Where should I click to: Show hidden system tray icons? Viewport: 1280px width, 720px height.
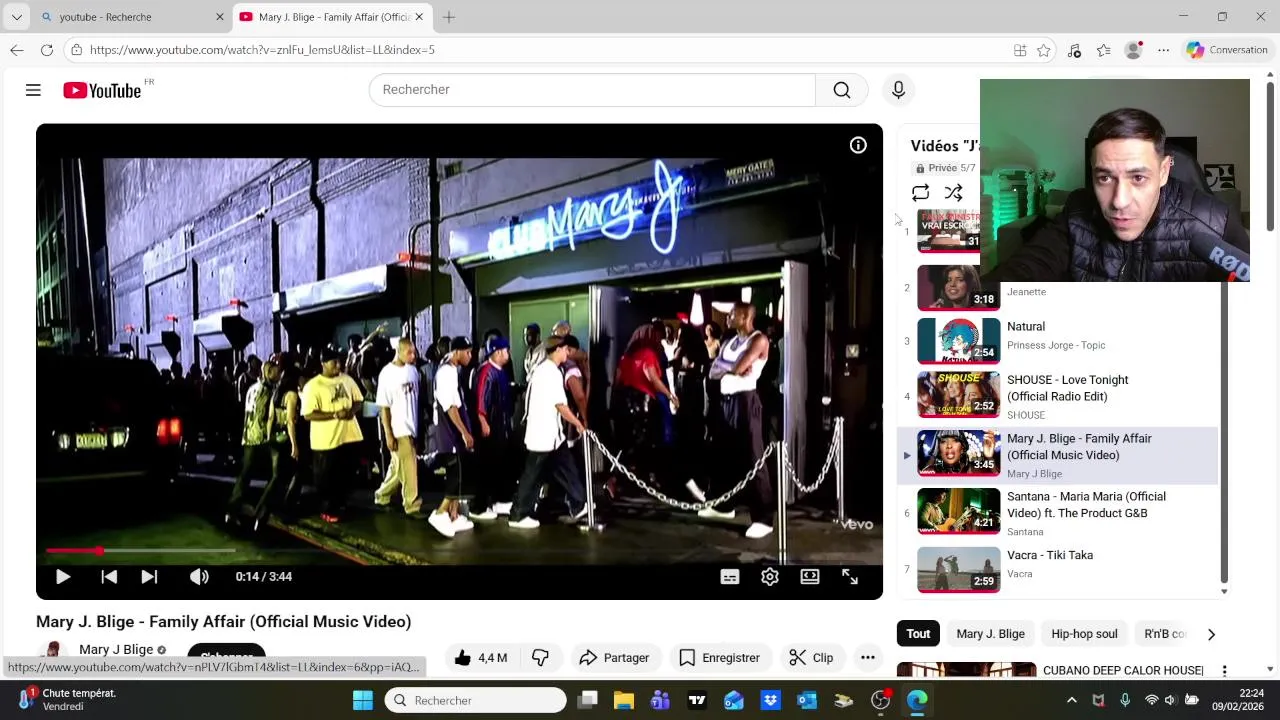(1072, 700)
